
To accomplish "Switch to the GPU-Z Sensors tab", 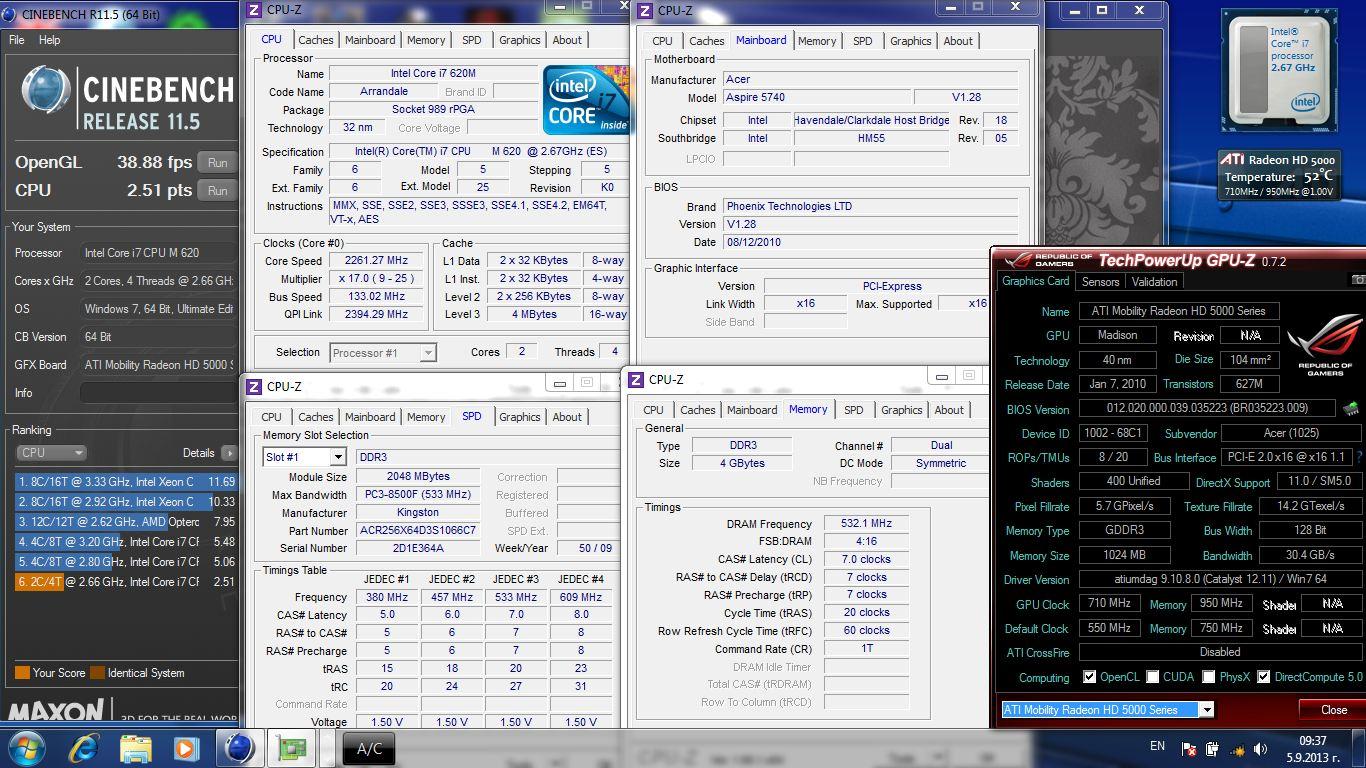I will [x=1101, y=282].
